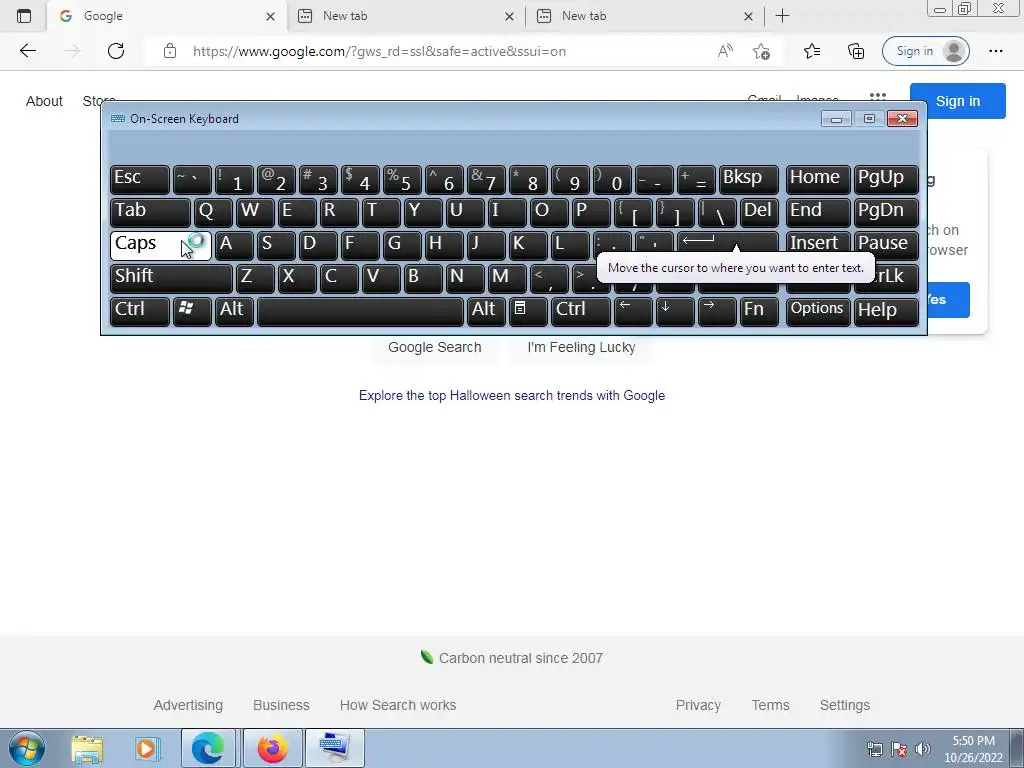Toggle the right Alt key
This screenshot has width=1024, height=768.
487,312
